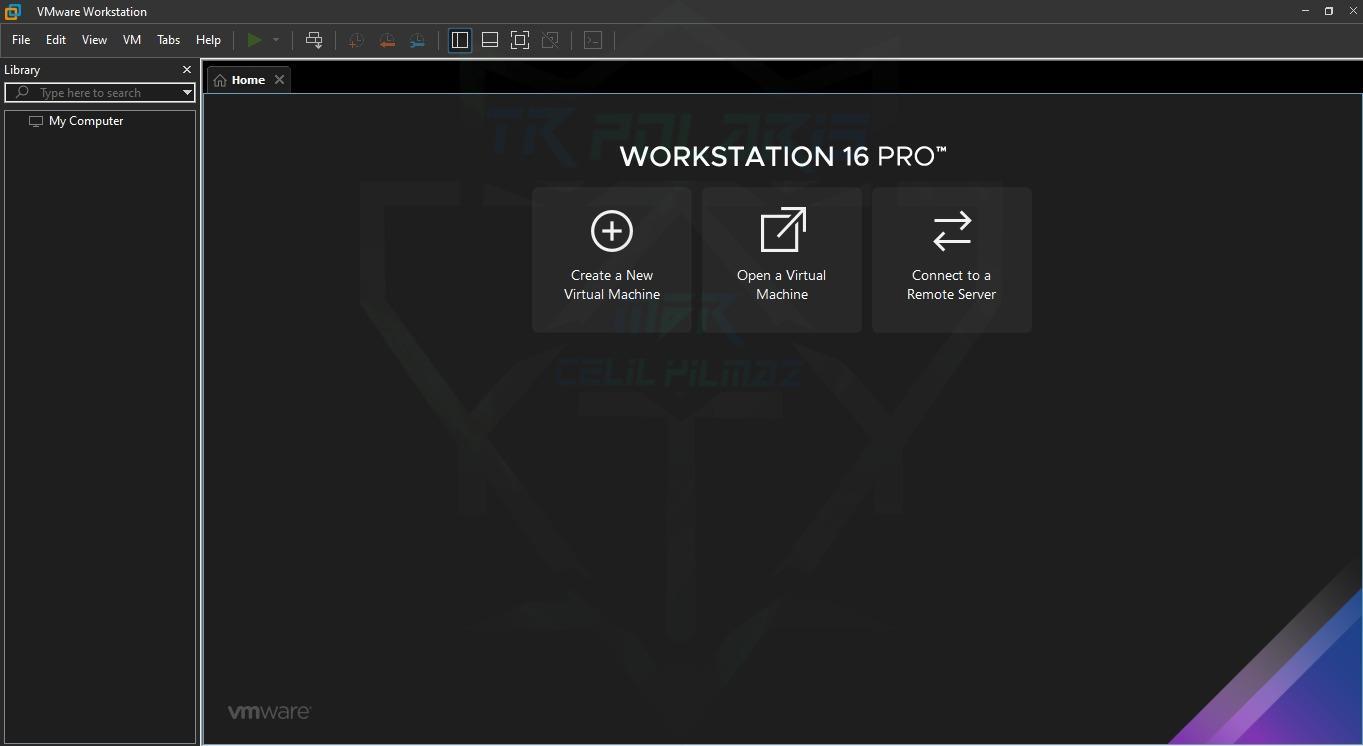Open the power options dropdown arrow
Viewport: 1363px width, 746px height.
click(x=276, y=40)
